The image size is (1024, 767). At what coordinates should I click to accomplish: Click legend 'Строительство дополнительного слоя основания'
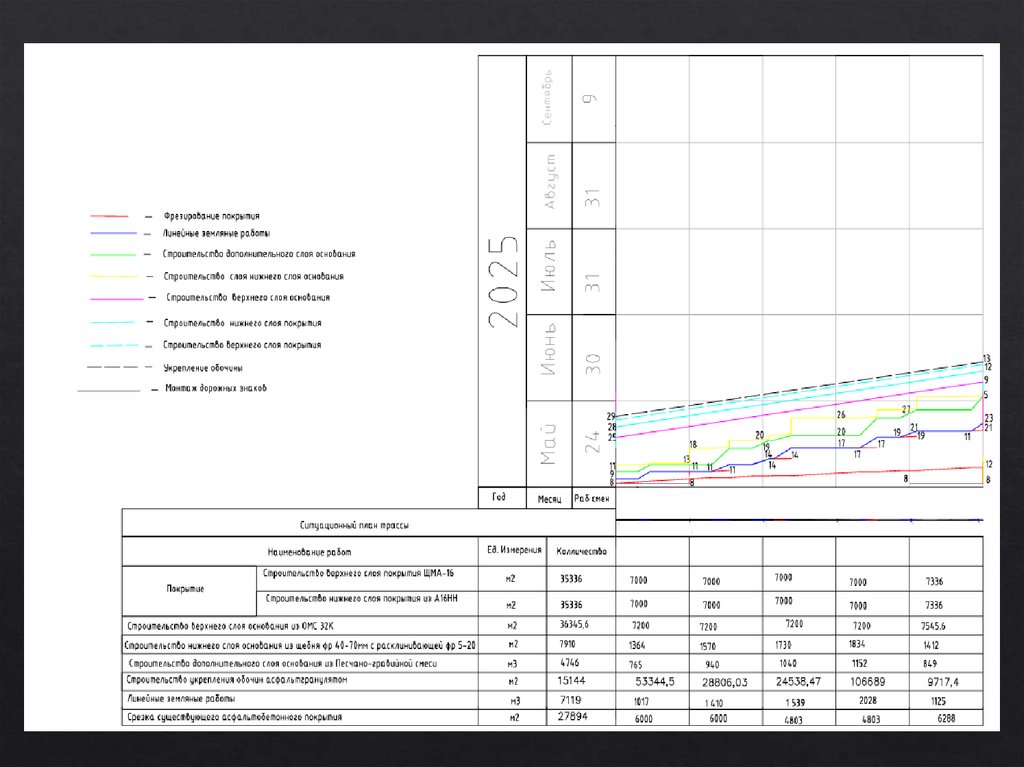click(x=259, y=254)
